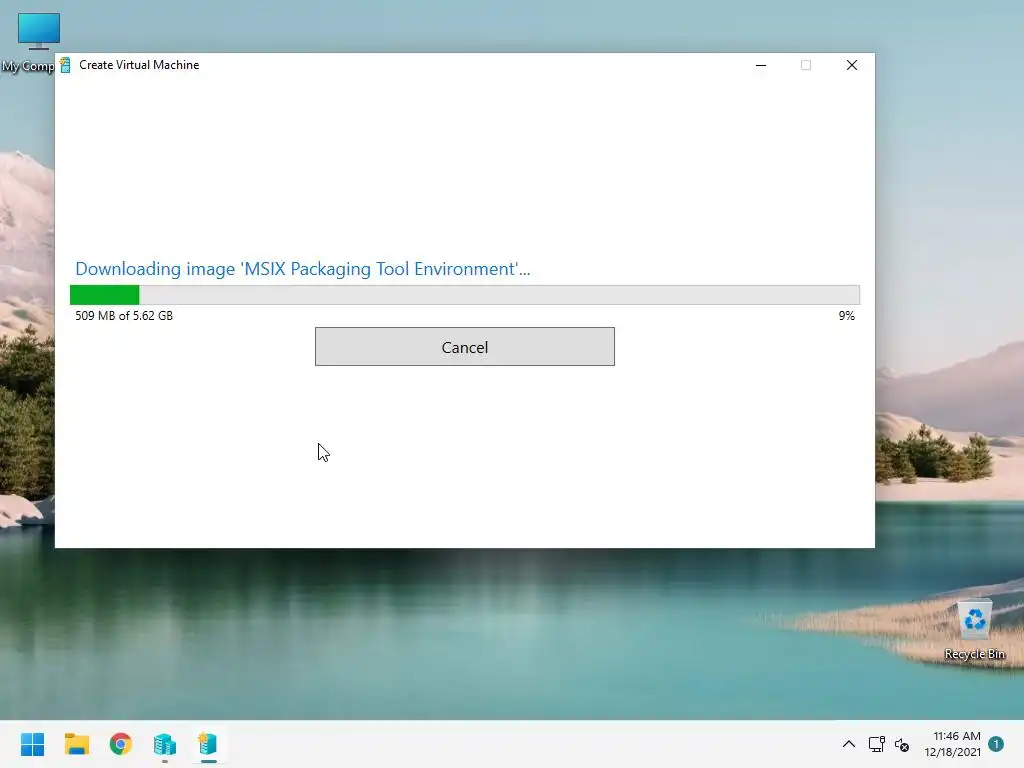Click the muted volume tray icon

[902, 744]
